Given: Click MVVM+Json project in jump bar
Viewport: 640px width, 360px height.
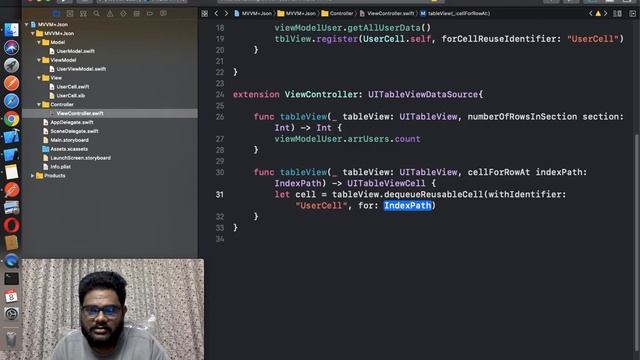Looking at the screenshot, I should [x=253, y=13].
